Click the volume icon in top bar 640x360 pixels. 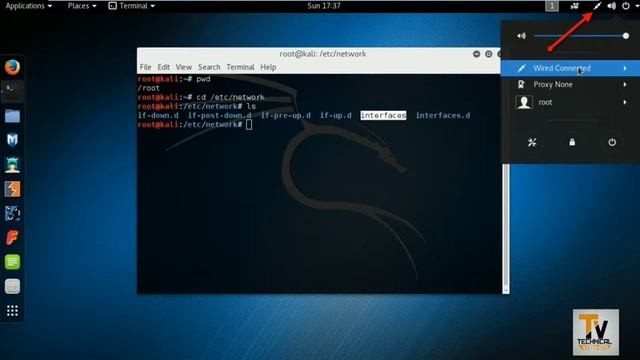coord(611,6)
